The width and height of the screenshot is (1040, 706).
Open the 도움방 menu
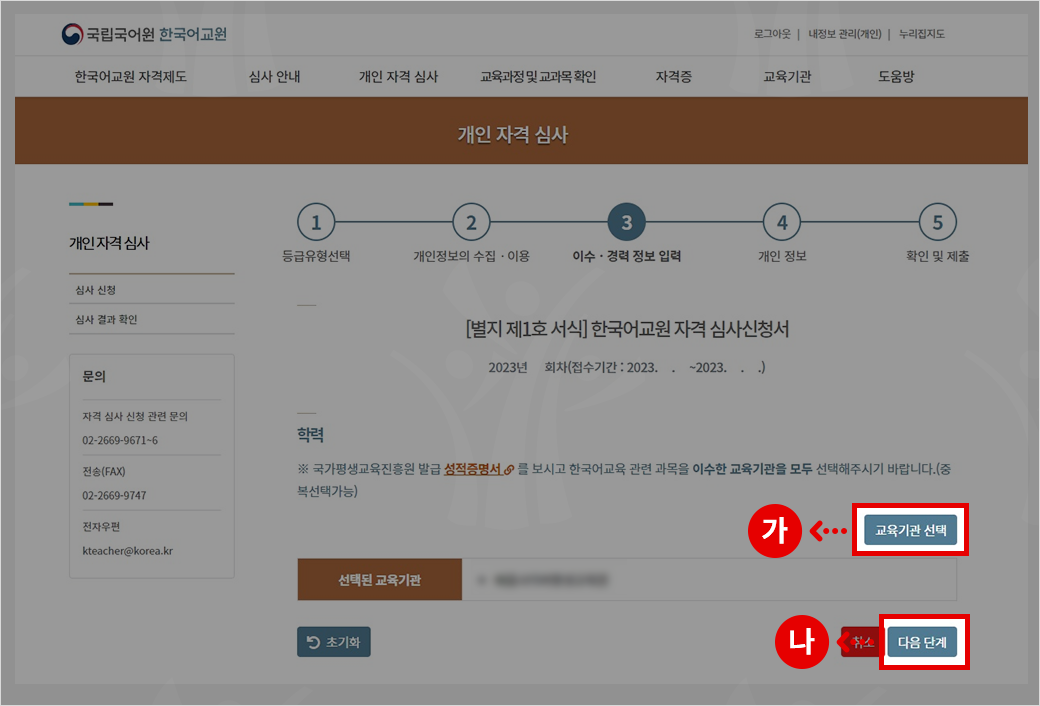[896, 77]
